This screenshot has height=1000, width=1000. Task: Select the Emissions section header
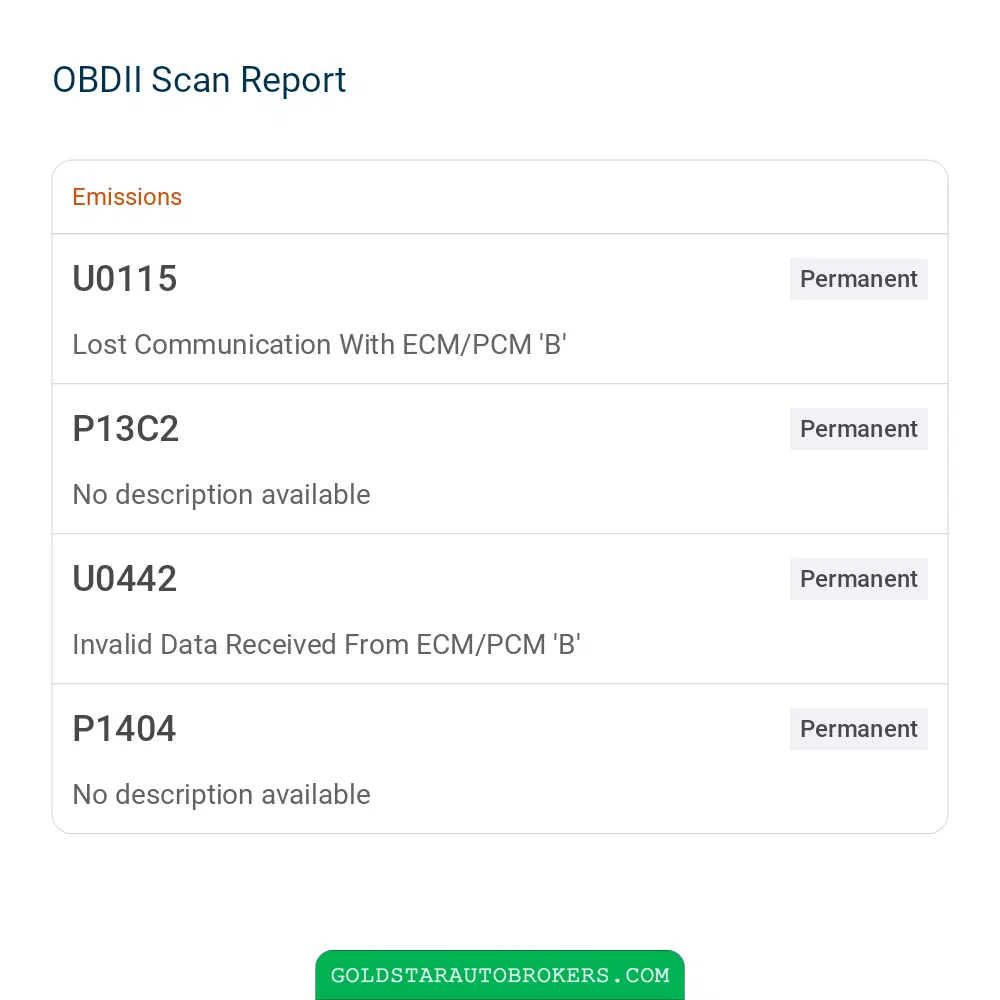pyautogui.click(x=127, y=197)
